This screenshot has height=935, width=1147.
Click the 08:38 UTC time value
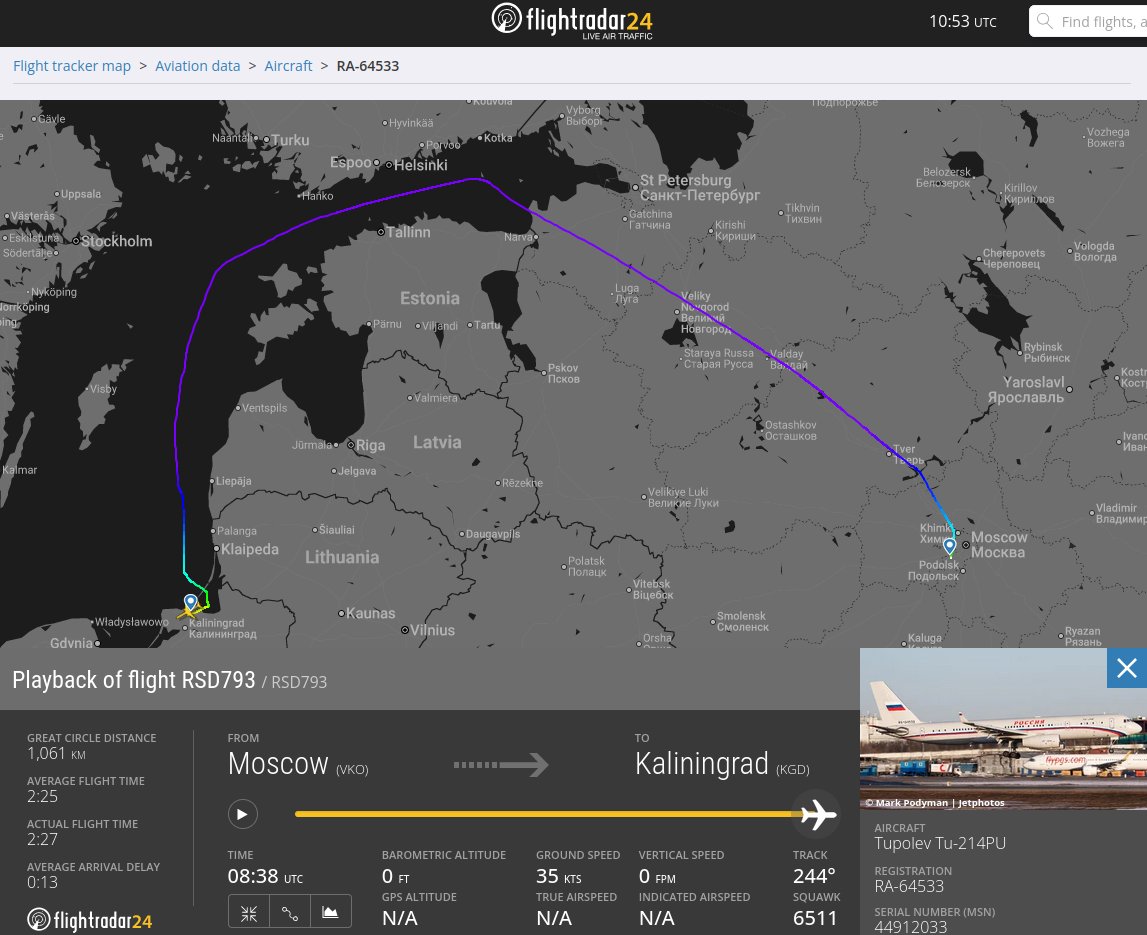[265, 876]
